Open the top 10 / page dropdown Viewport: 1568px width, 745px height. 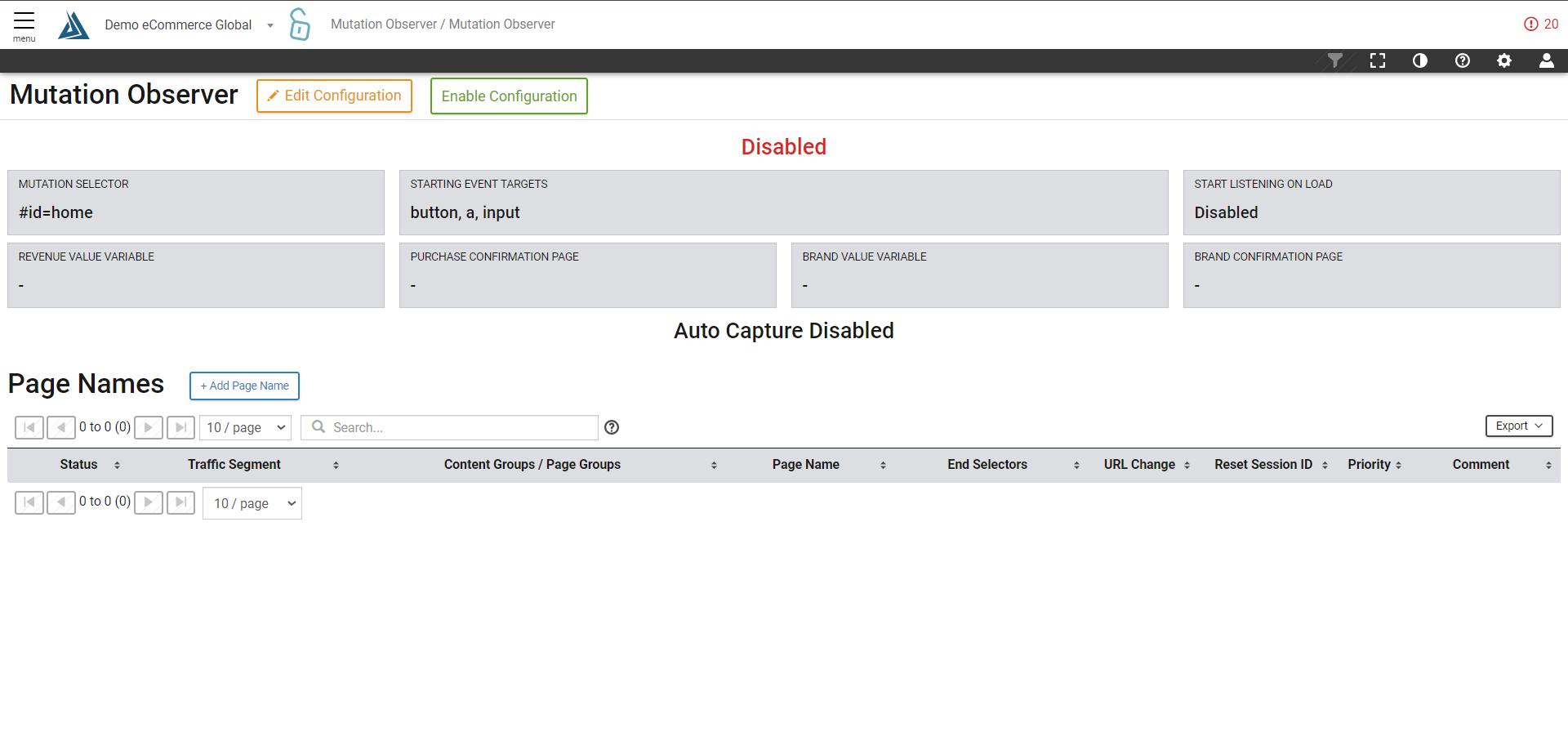point(246,427)
